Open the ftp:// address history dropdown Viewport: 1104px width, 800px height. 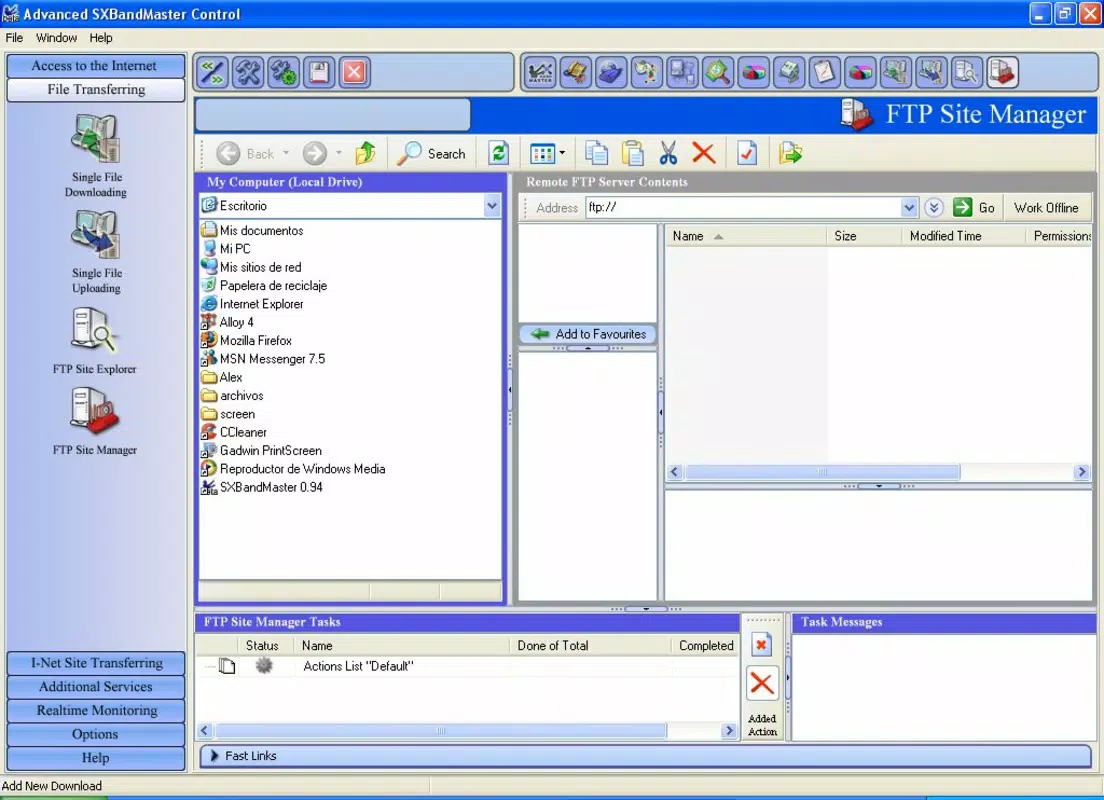(x=909, y=208)
